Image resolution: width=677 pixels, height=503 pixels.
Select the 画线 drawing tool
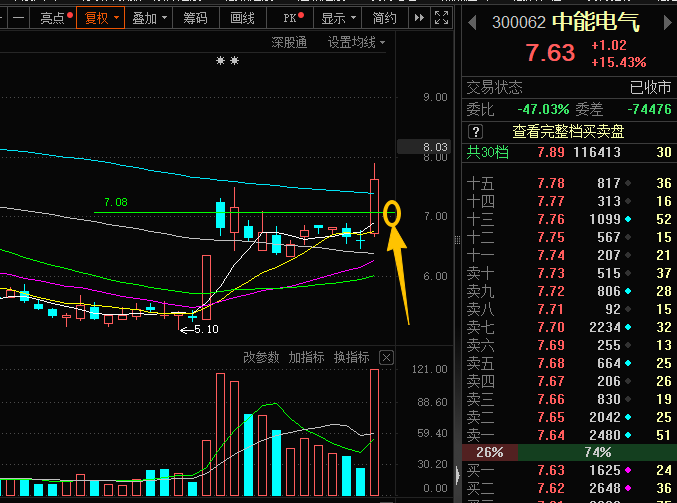[x=242, y=18]
